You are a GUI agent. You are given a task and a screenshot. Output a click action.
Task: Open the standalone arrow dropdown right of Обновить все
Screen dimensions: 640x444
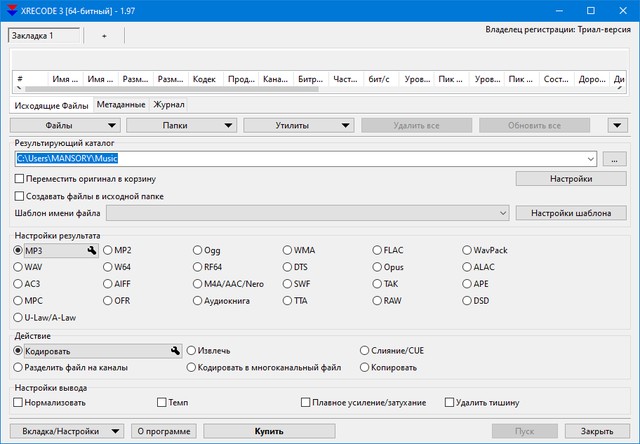click(617, 126)
